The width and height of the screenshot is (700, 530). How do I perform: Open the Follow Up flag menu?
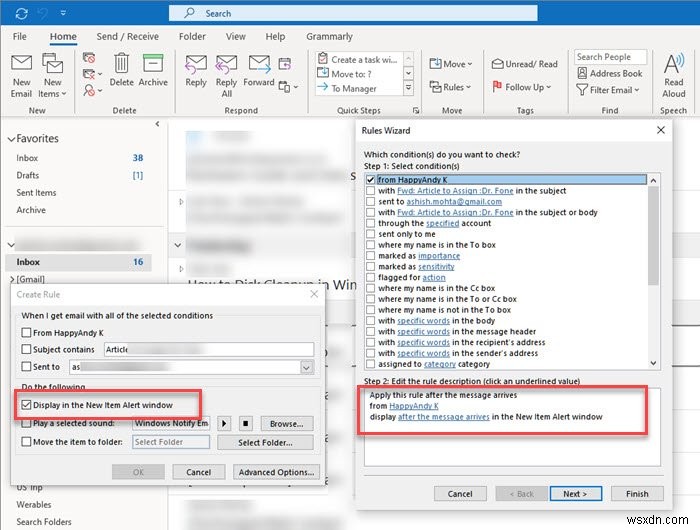[522, 87]
